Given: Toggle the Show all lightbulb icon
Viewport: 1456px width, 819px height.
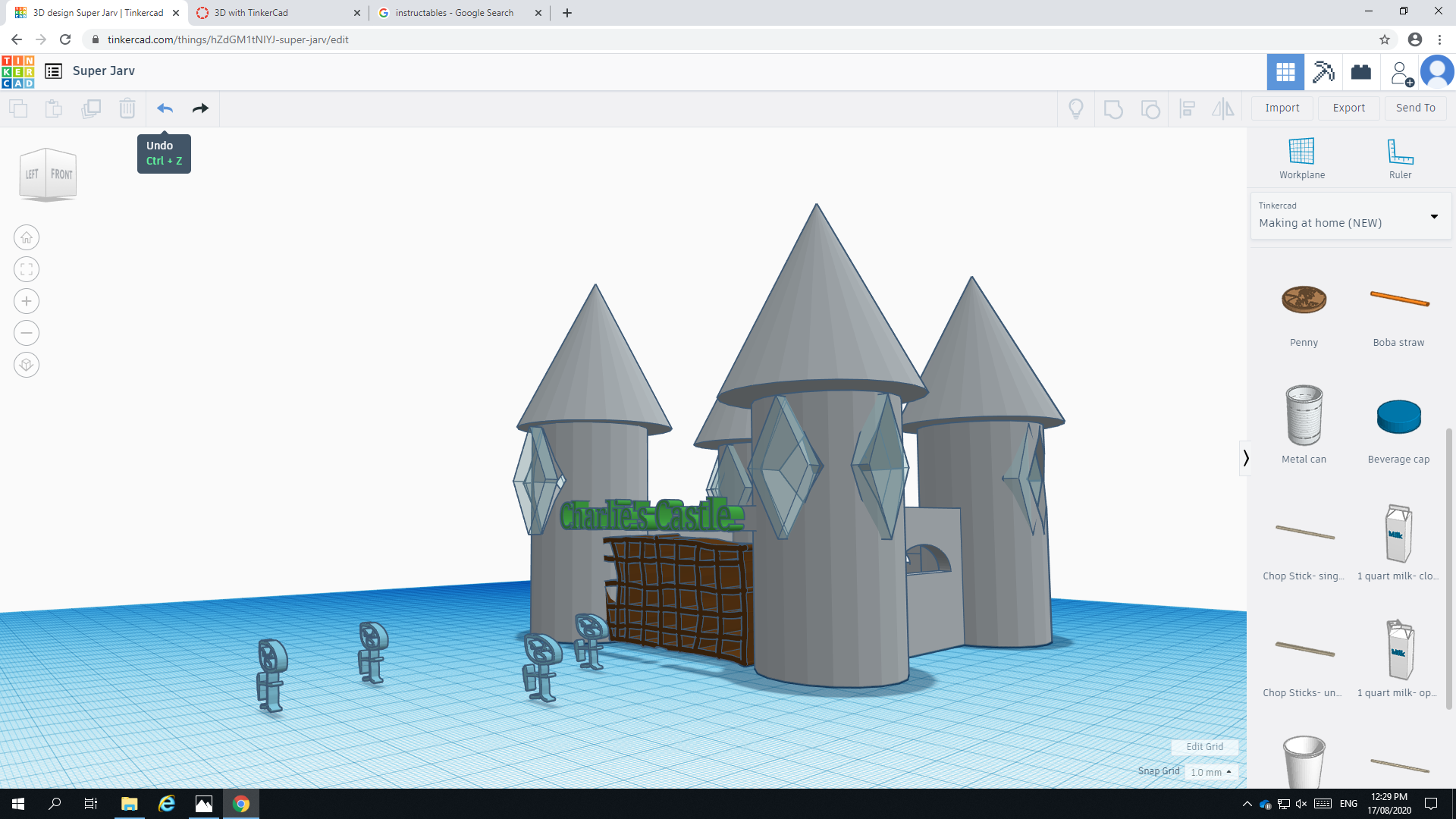Looking at the screenshot, I should pos(1076,108).
